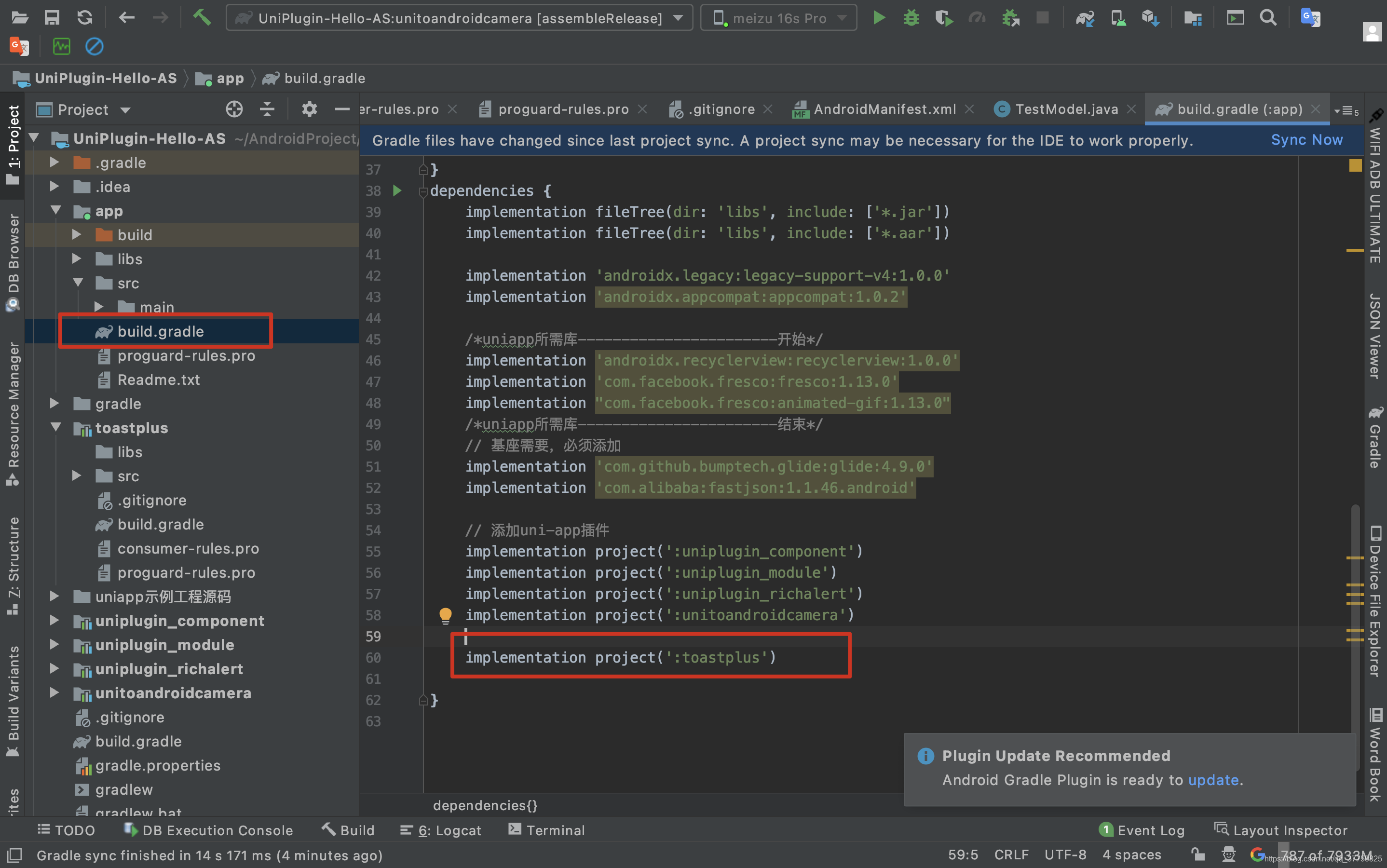Collapse the app module
Viewport: 1387px width, 868px height.
pyautogui.click(x=55, y=211)
